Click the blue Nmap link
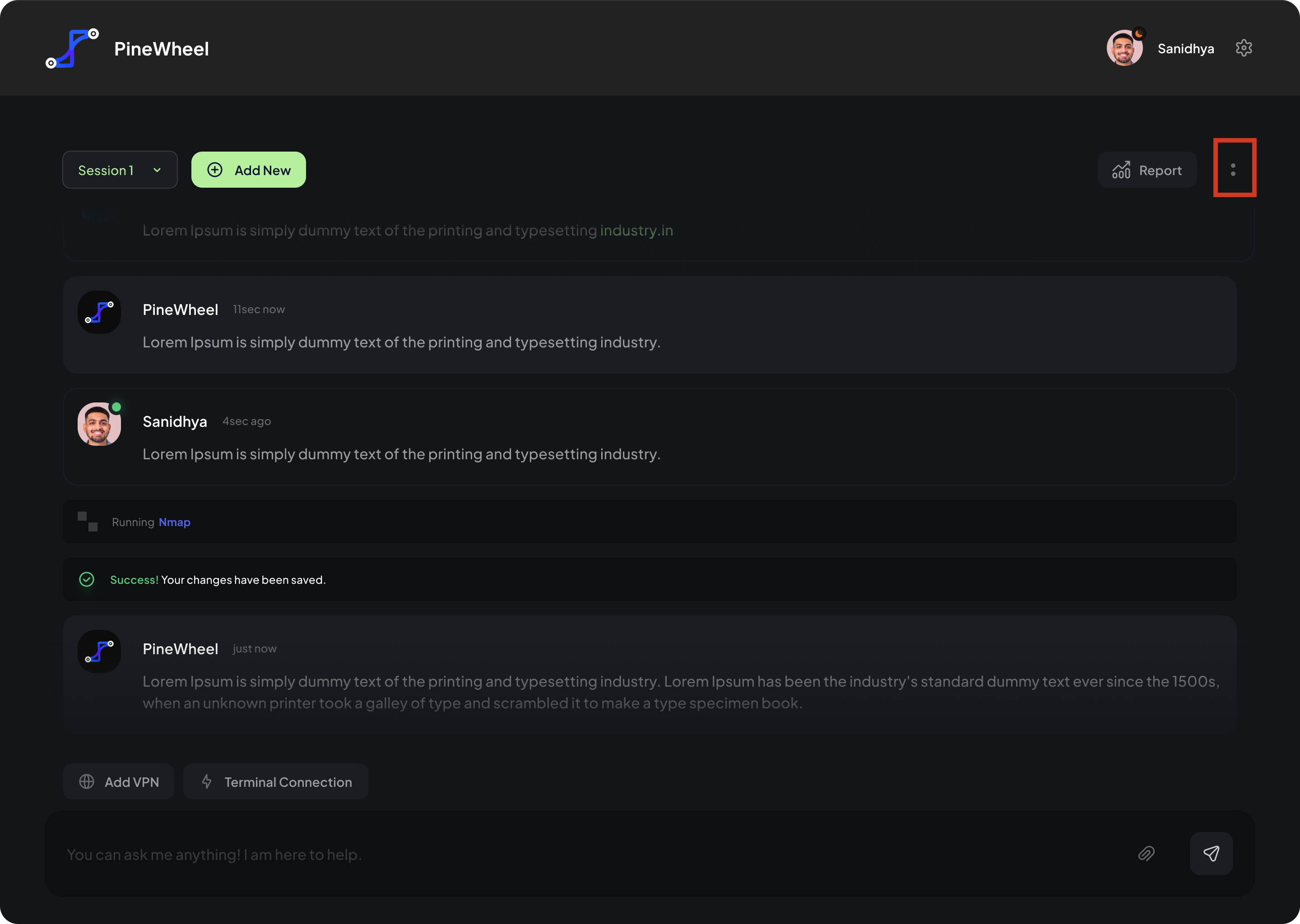 174,522
